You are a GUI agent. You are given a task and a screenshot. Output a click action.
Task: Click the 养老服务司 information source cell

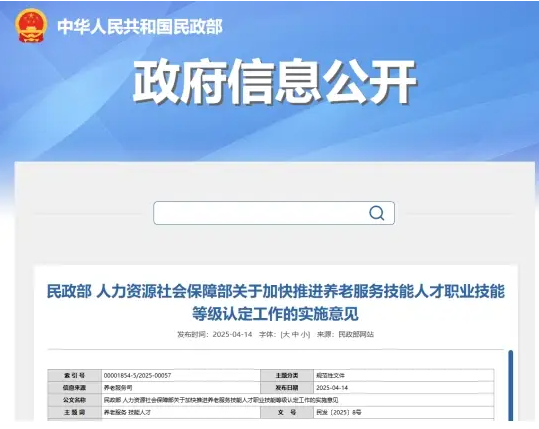point(181,388)
